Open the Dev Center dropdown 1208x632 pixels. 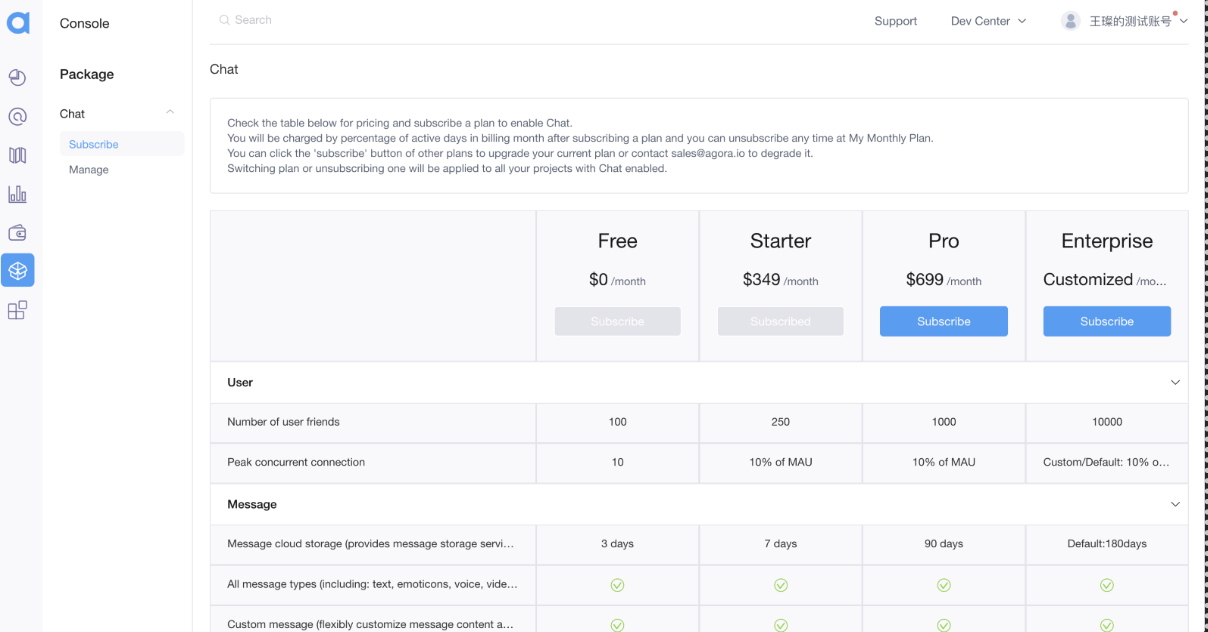tap(988, 21)
